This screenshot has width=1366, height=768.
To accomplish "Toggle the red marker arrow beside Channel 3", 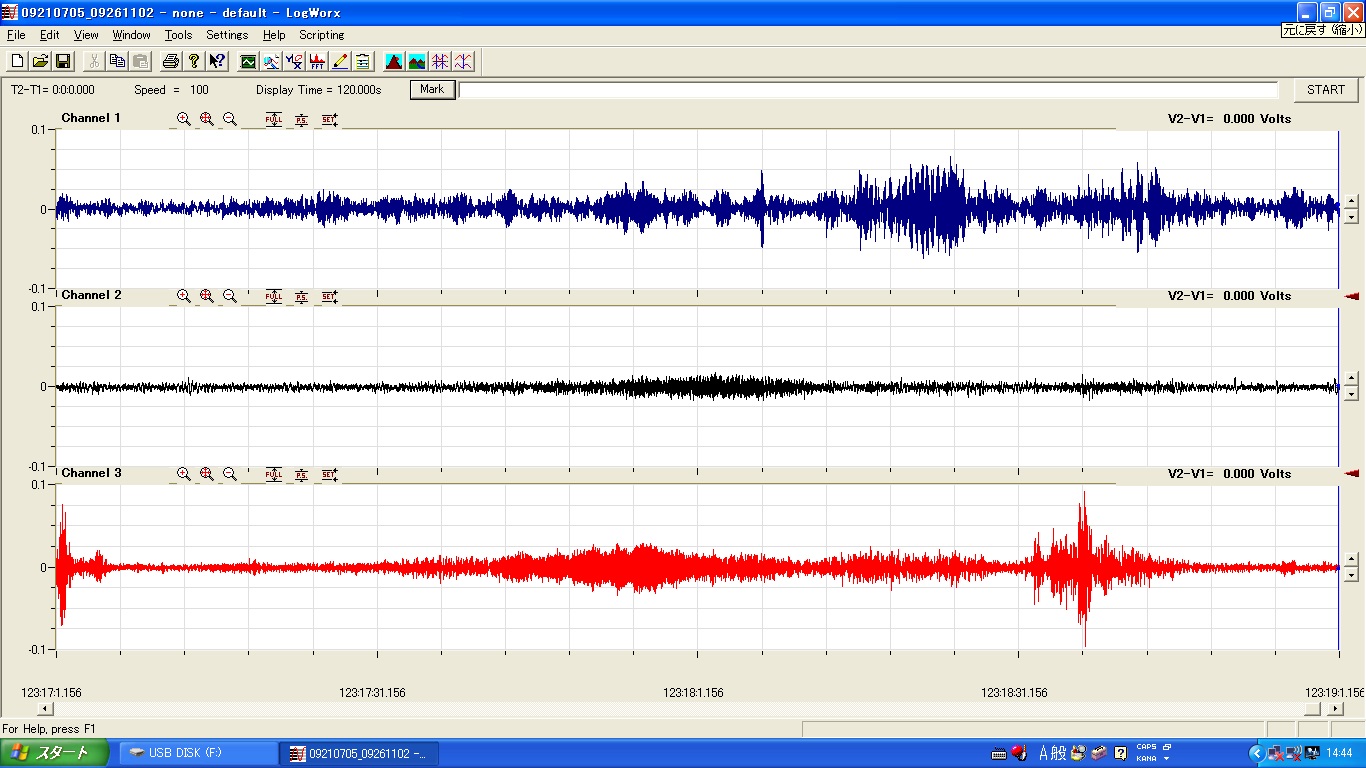I will [1352, 474].
